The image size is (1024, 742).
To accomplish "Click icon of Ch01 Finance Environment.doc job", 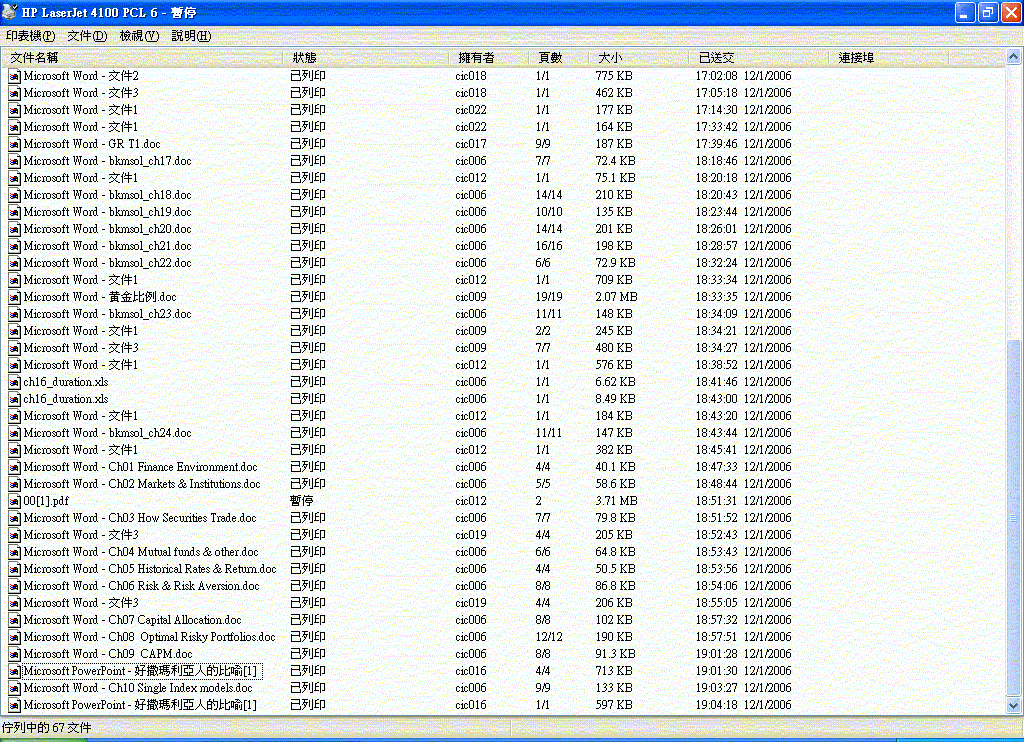I will [x=14, y=467].
